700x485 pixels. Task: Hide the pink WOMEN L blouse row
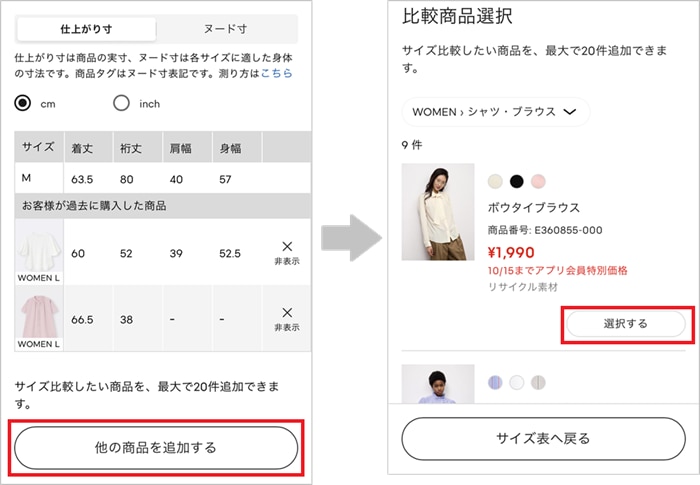287,319
